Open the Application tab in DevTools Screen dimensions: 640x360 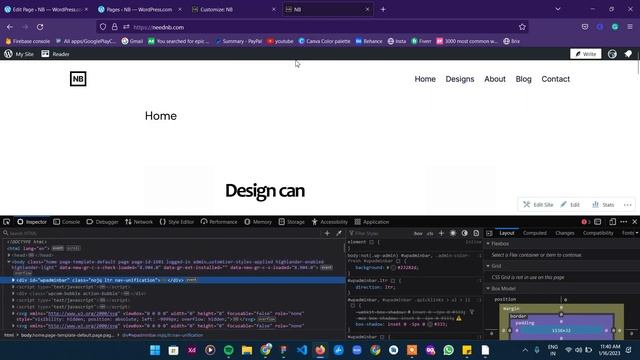(371, 222)
